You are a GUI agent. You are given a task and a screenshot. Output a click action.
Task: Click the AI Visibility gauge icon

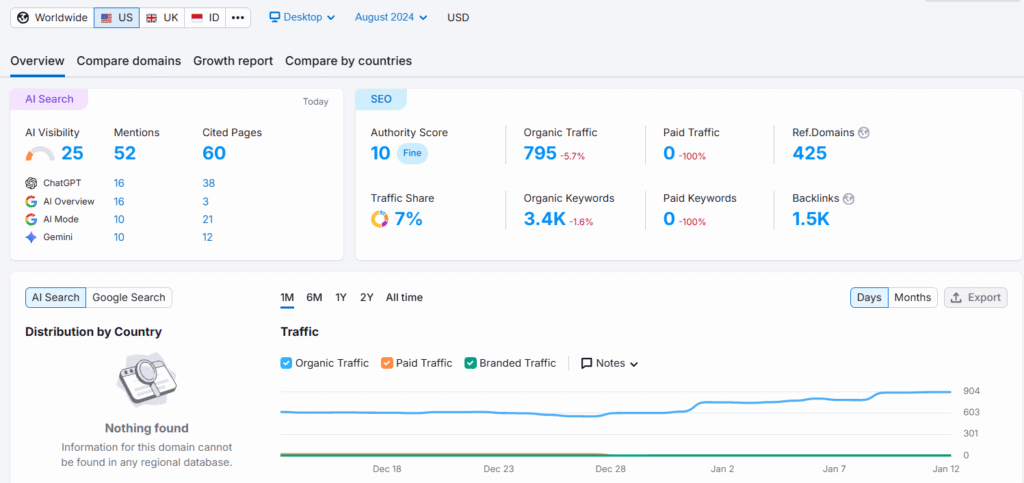click(x=40, y=154)
